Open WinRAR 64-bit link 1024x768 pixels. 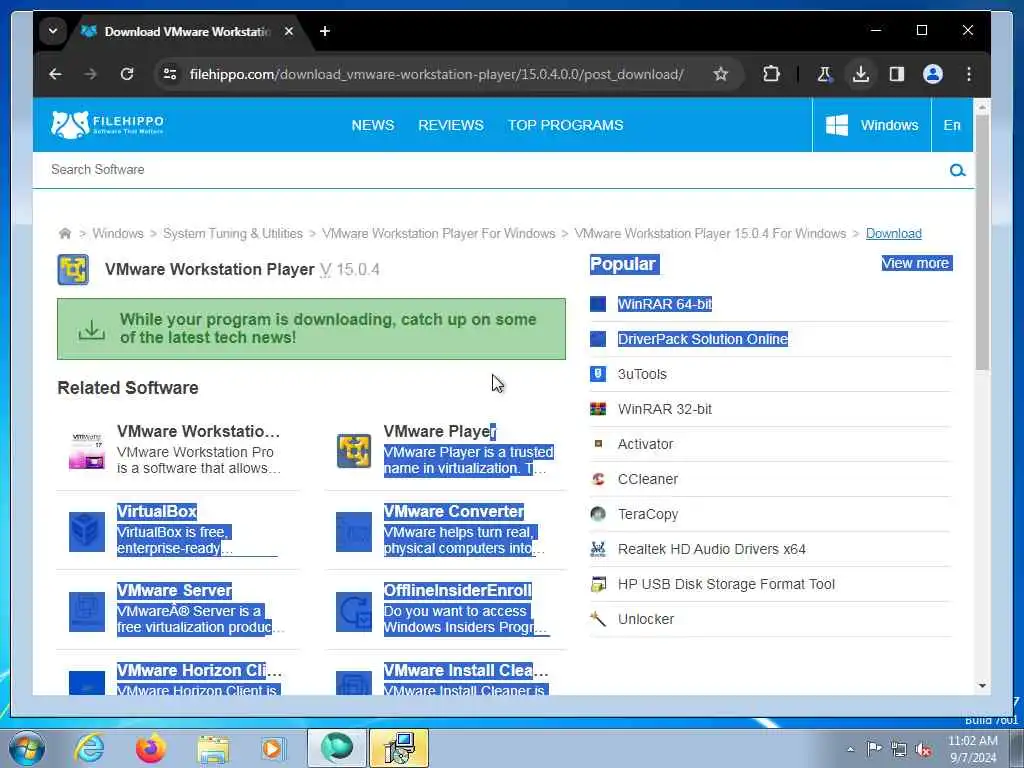coord(665,304)
